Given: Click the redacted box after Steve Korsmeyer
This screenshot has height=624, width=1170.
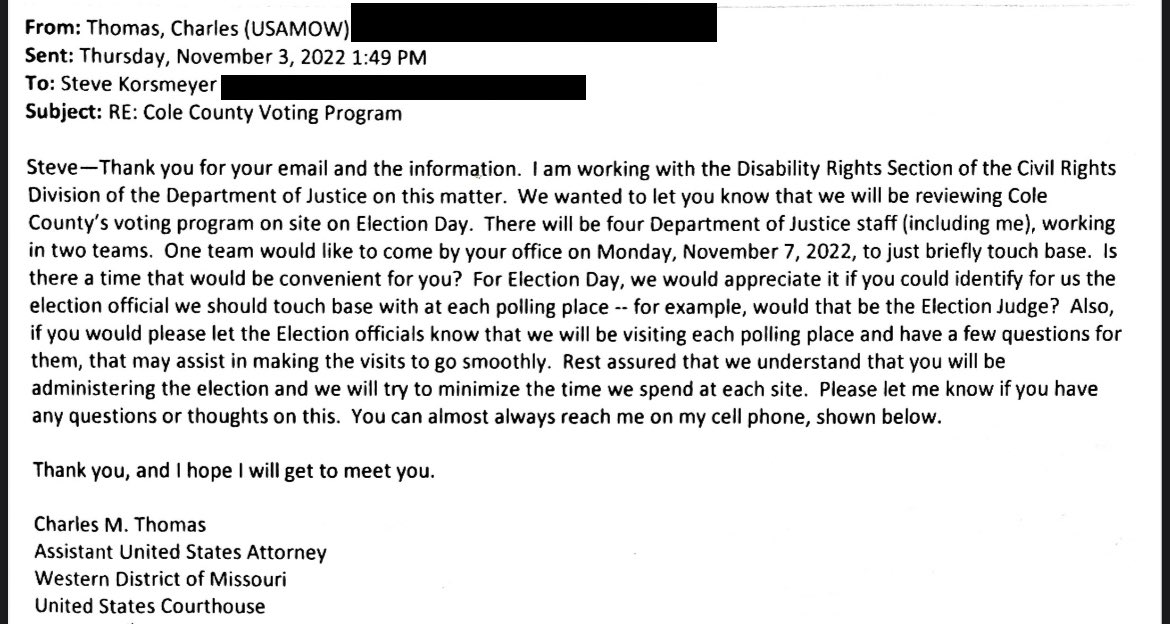Looking at the screenshot, I should click(404, 87).
